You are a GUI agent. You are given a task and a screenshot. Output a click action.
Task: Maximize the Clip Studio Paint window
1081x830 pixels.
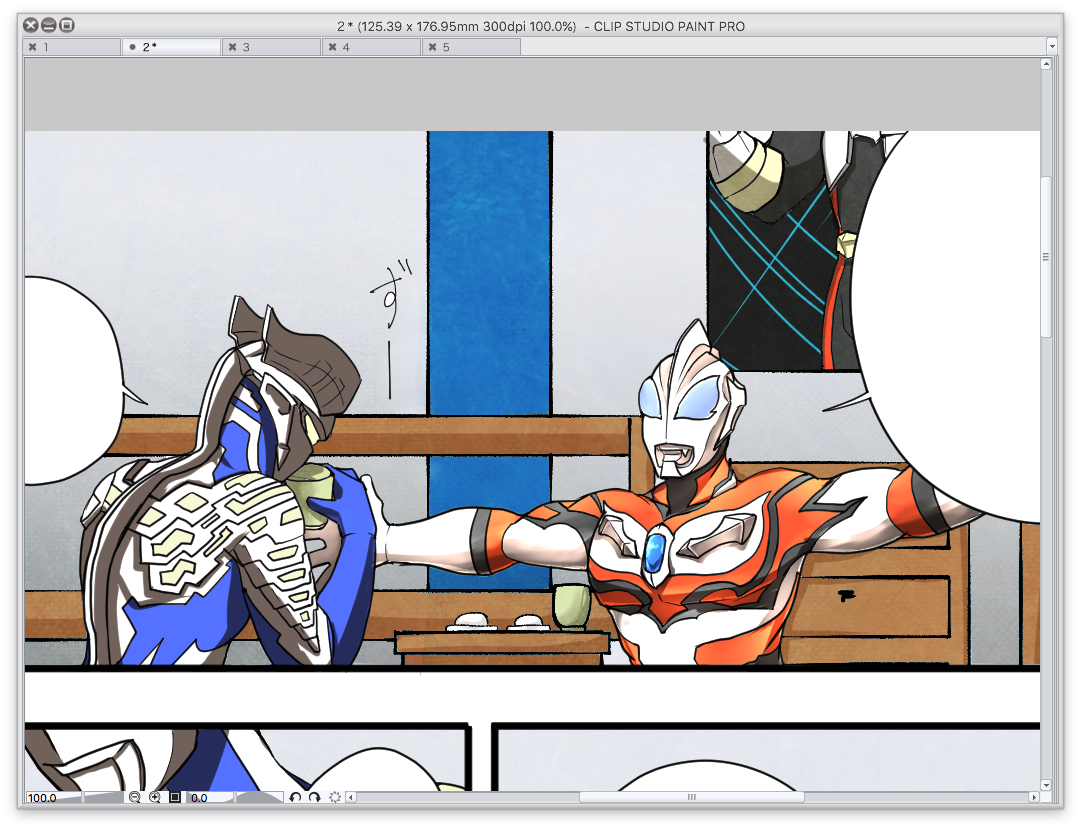click(x=66, y=26)
